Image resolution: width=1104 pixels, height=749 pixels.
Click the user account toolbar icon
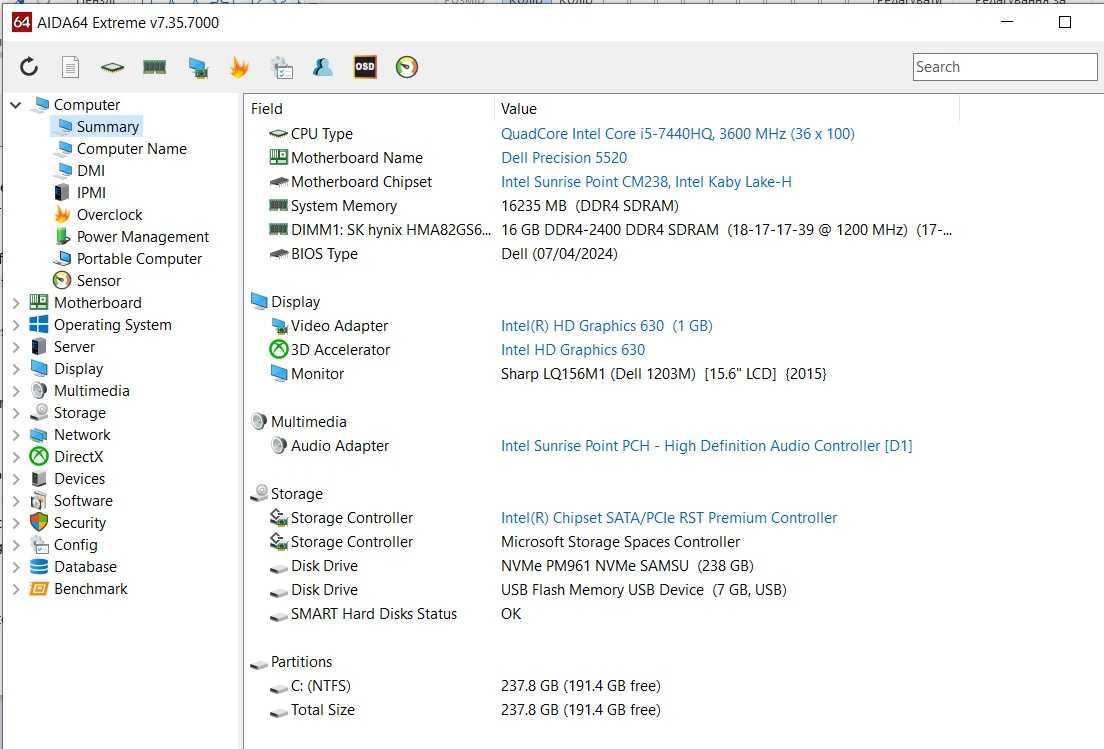(322, 67)
